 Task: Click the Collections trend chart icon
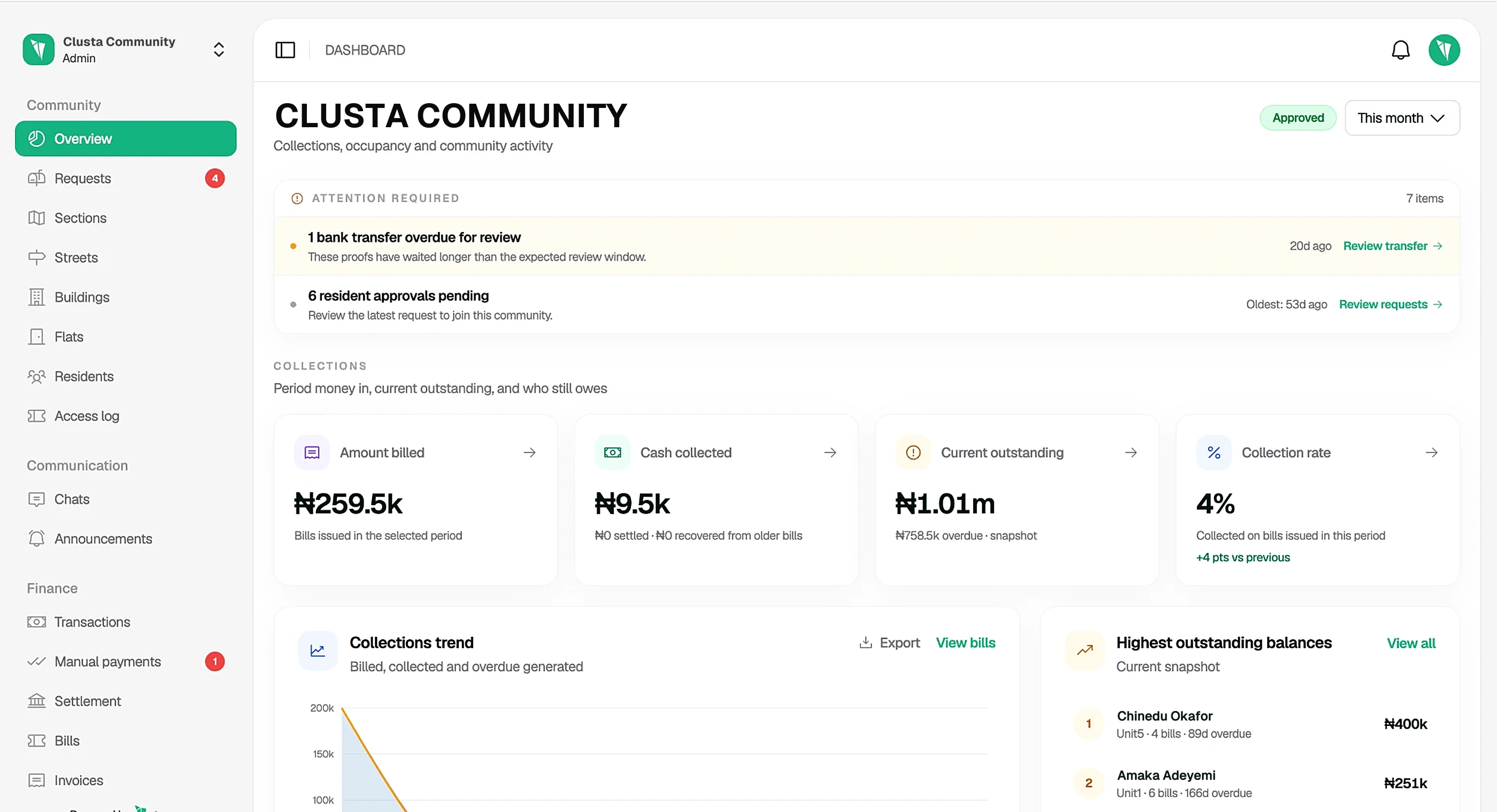tap(318, 651)
